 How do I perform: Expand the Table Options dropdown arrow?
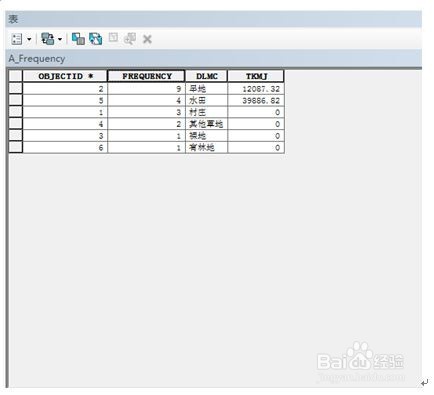(29, 40)
